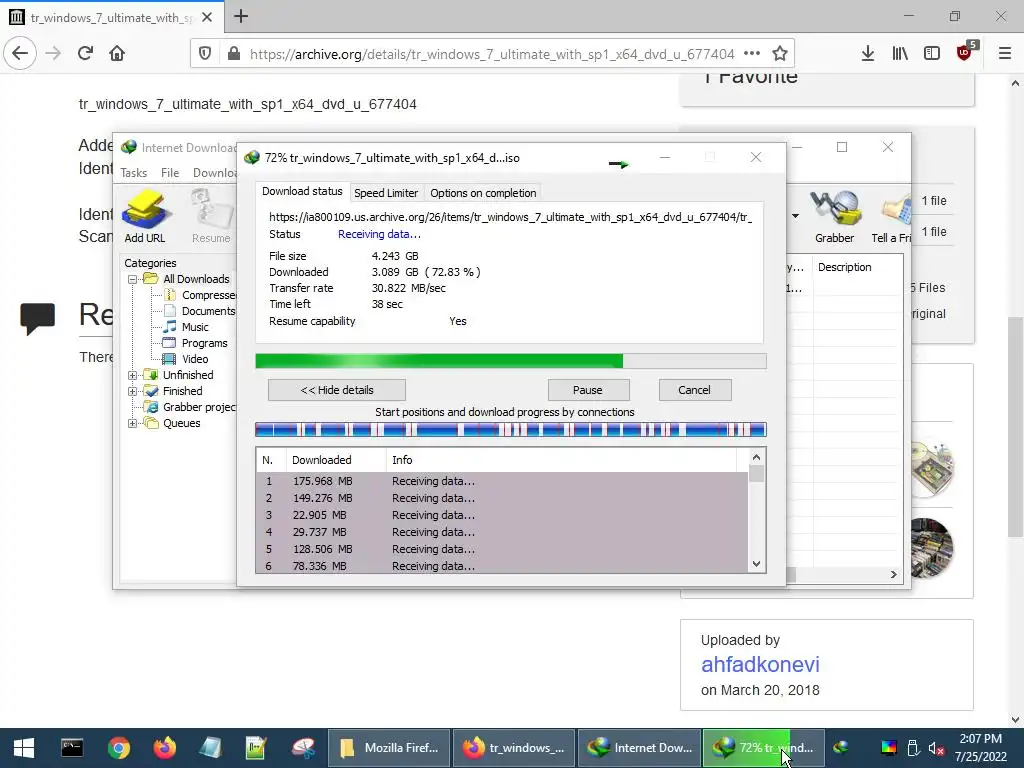The width and height of the screenshot is (1024, 768).
Task: Switch to Internet Download Manager taskbar window
Action: click(x=639, y=748)
